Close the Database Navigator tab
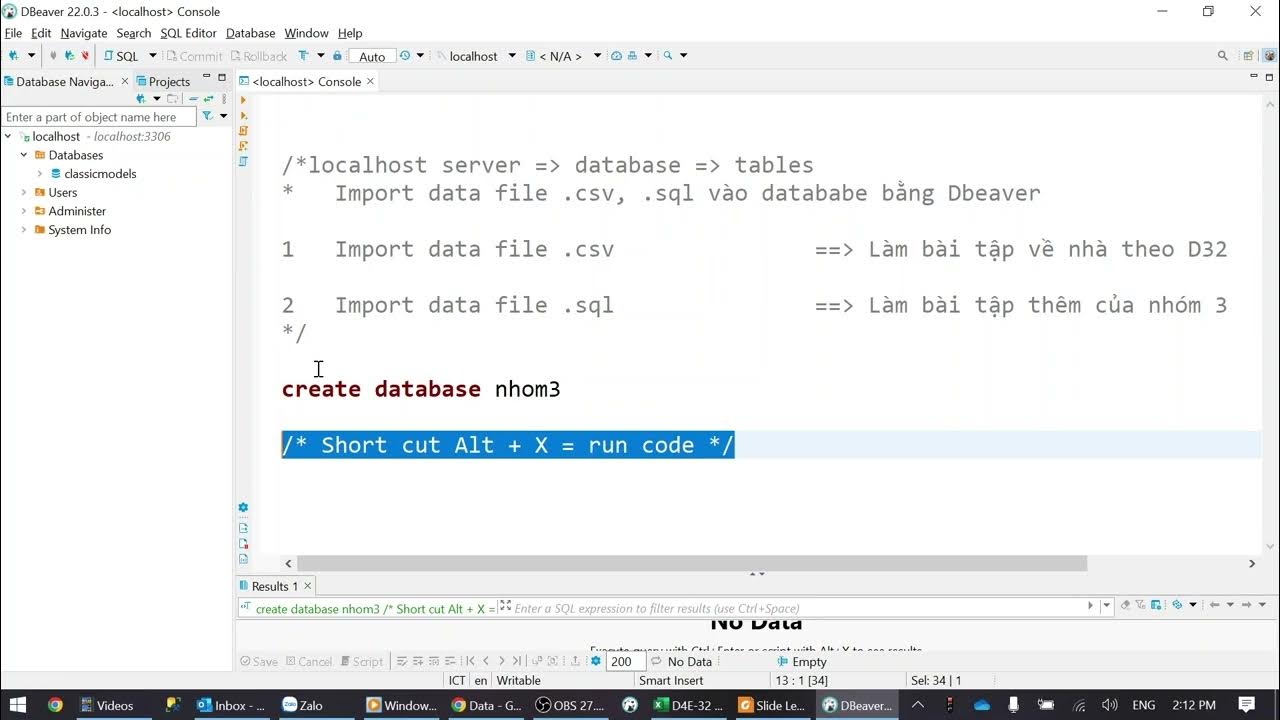Viewport: 1280px width, 720px height. [125, 82]
